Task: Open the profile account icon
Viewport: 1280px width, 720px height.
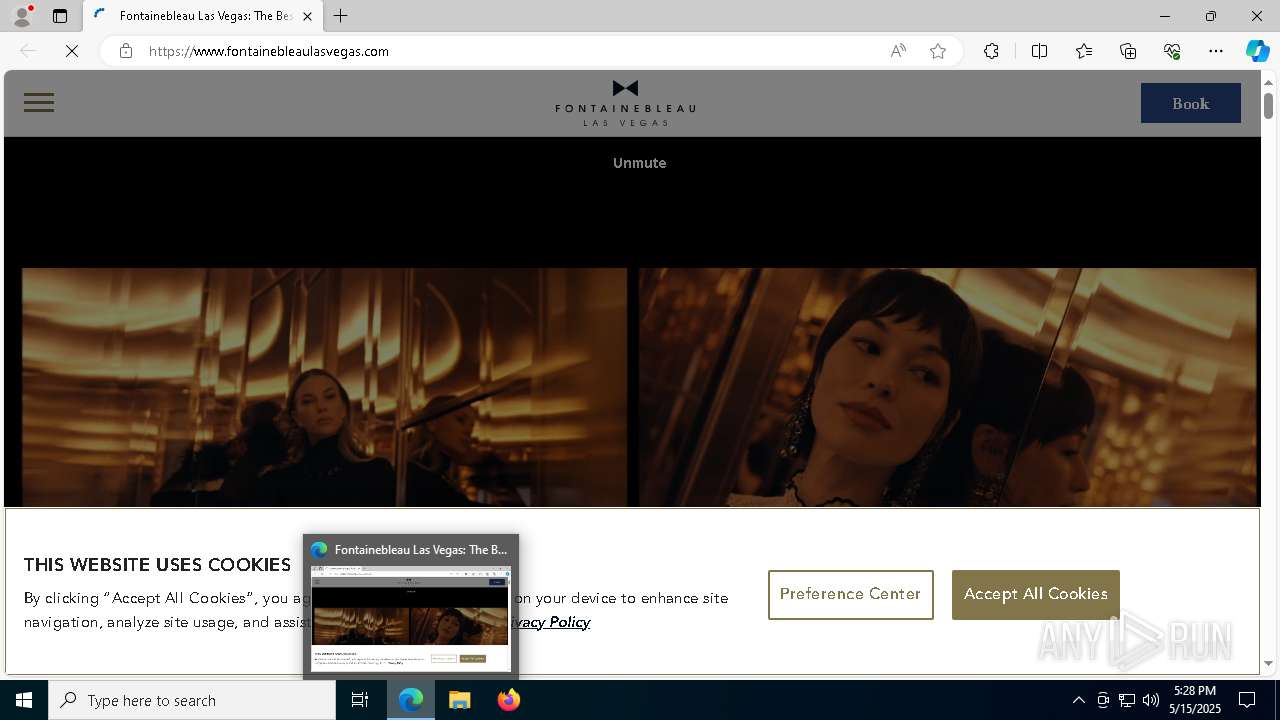Action: click(21, 16)
